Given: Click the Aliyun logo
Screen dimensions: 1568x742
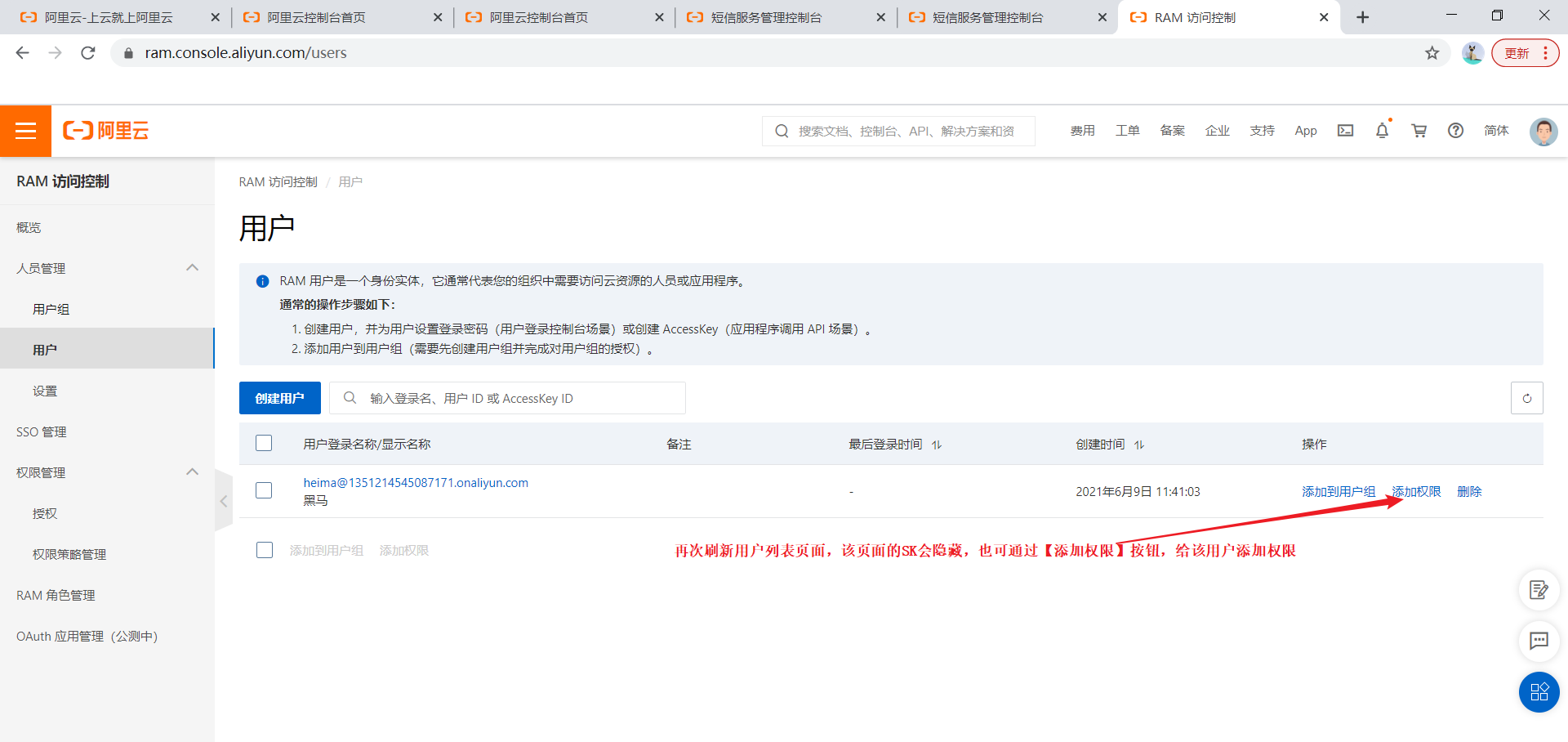Looking at the screenshot, I should pyautogui.click(x=106, y=131).
